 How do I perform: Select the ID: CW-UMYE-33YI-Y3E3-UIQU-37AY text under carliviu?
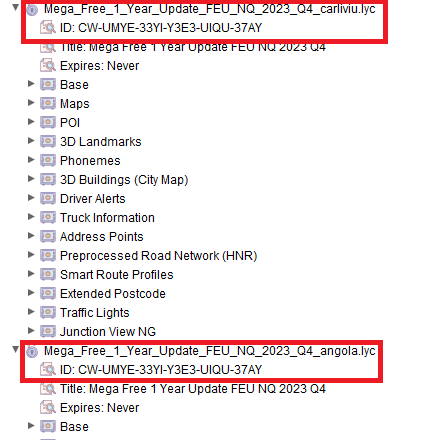coord(161,28)
